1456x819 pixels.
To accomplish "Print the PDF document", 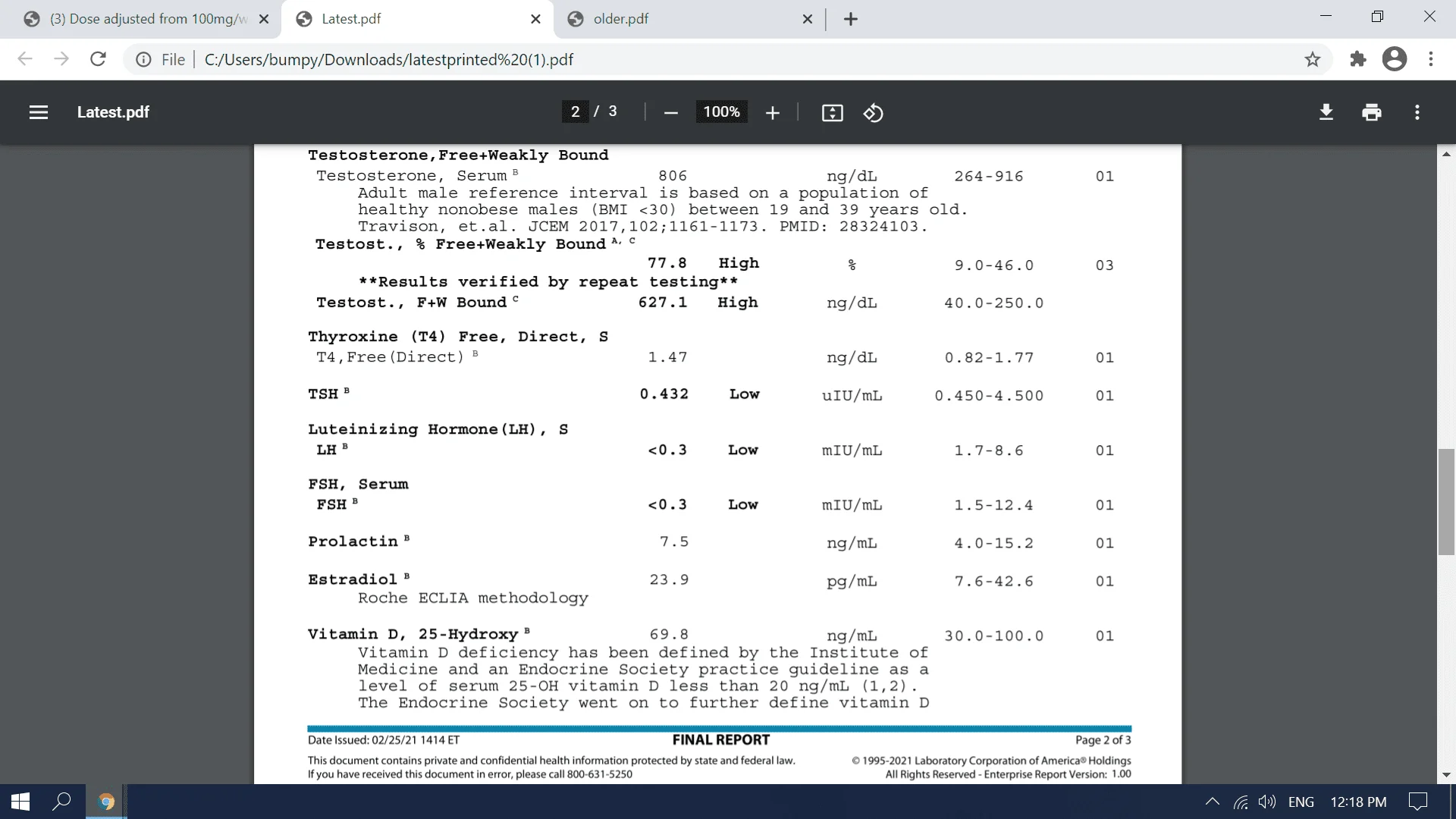I will tap(1371, 112).
